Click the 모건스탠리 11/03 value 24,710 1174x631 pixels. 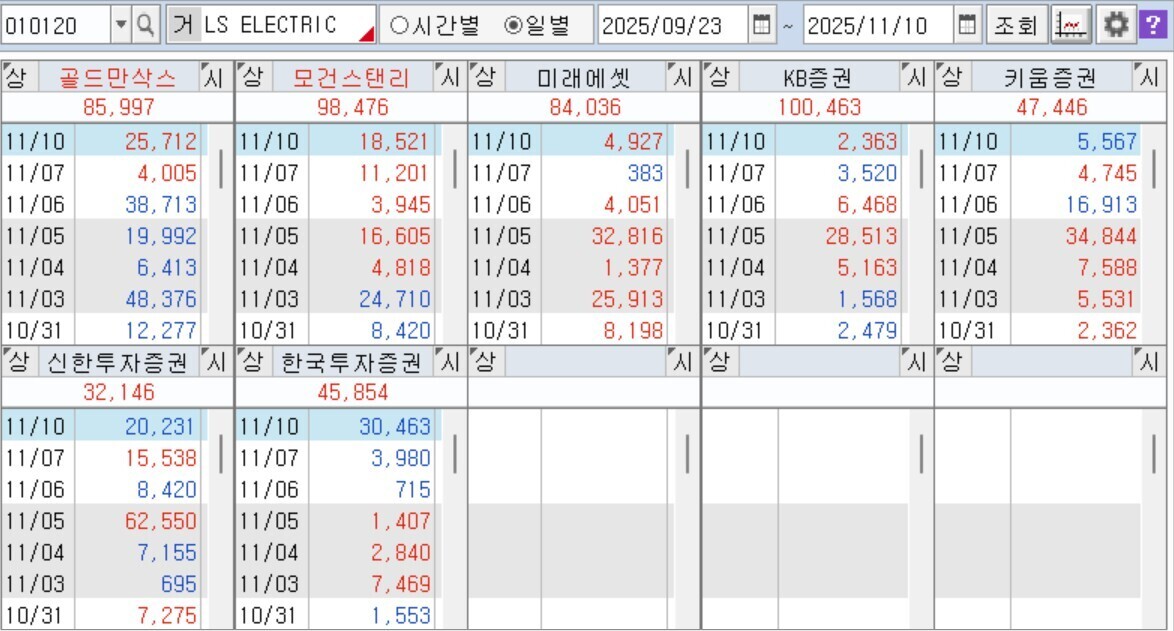click(x=395, y=299)
